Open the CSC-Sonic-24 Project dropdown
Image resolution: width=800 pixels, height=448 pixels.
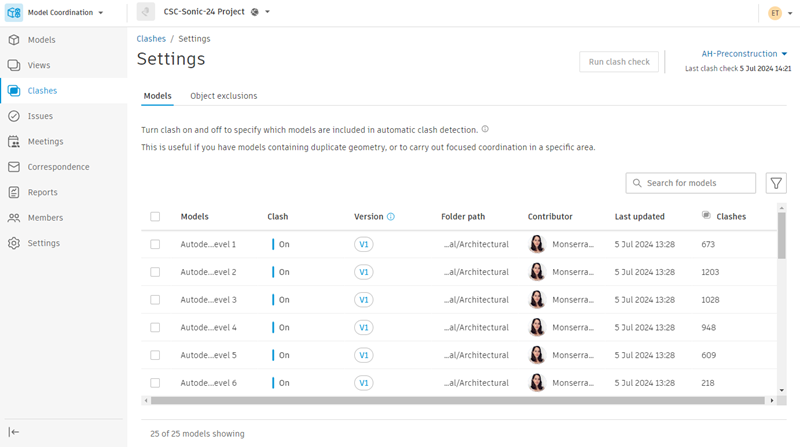(x=267, y=13)
